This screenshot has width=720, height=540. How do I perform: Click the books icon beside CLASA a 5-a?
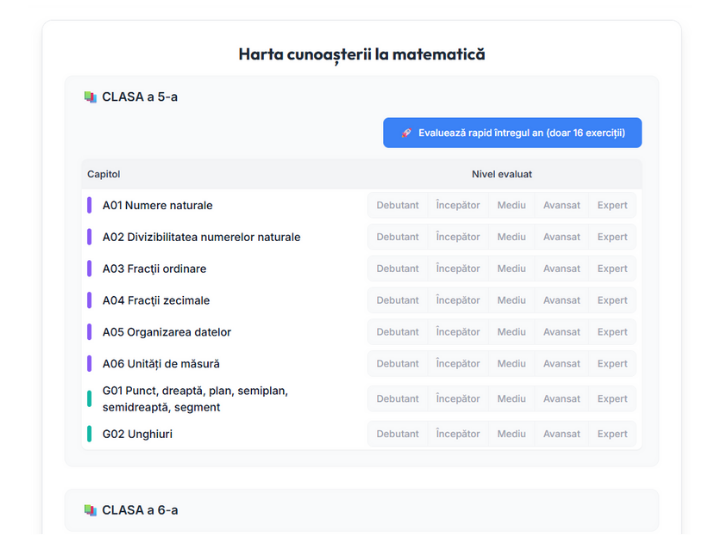coord(91,97)
